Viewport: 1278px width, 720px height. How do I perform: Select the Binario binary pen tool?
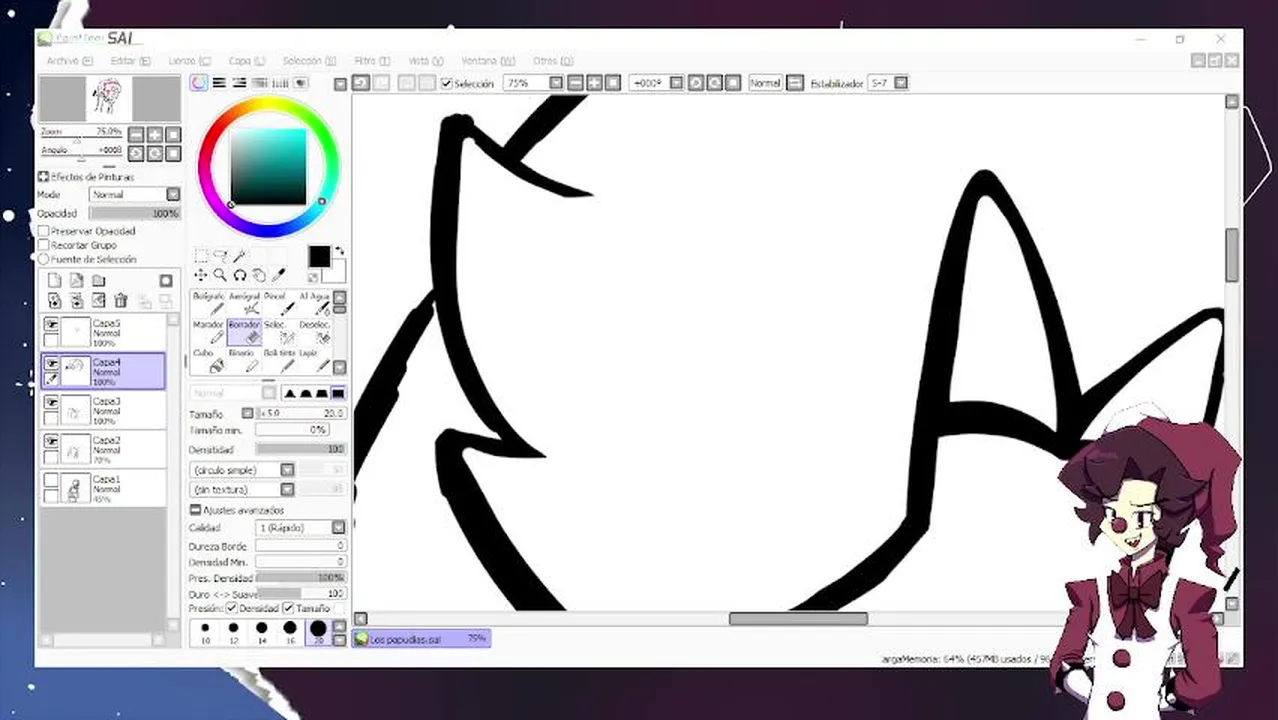click(244, 360)
